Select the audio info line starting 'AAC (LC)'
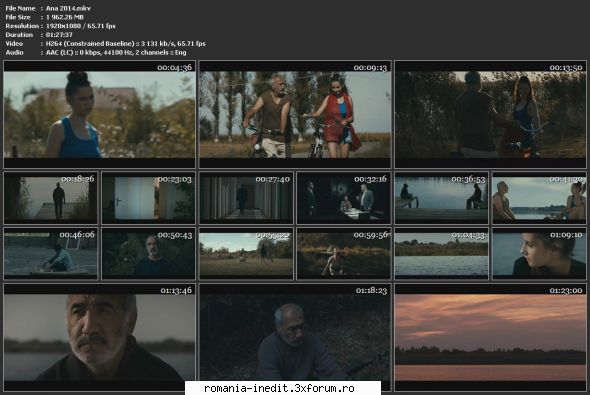This screenshot has height=395, width=590. [x=116, y=52]
